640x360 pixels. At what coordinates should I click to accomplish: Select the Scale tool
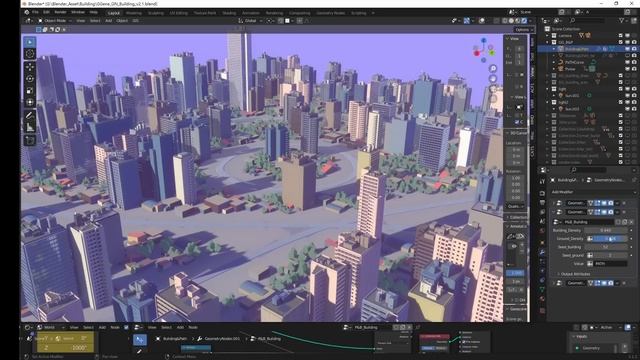coord(30,91)
